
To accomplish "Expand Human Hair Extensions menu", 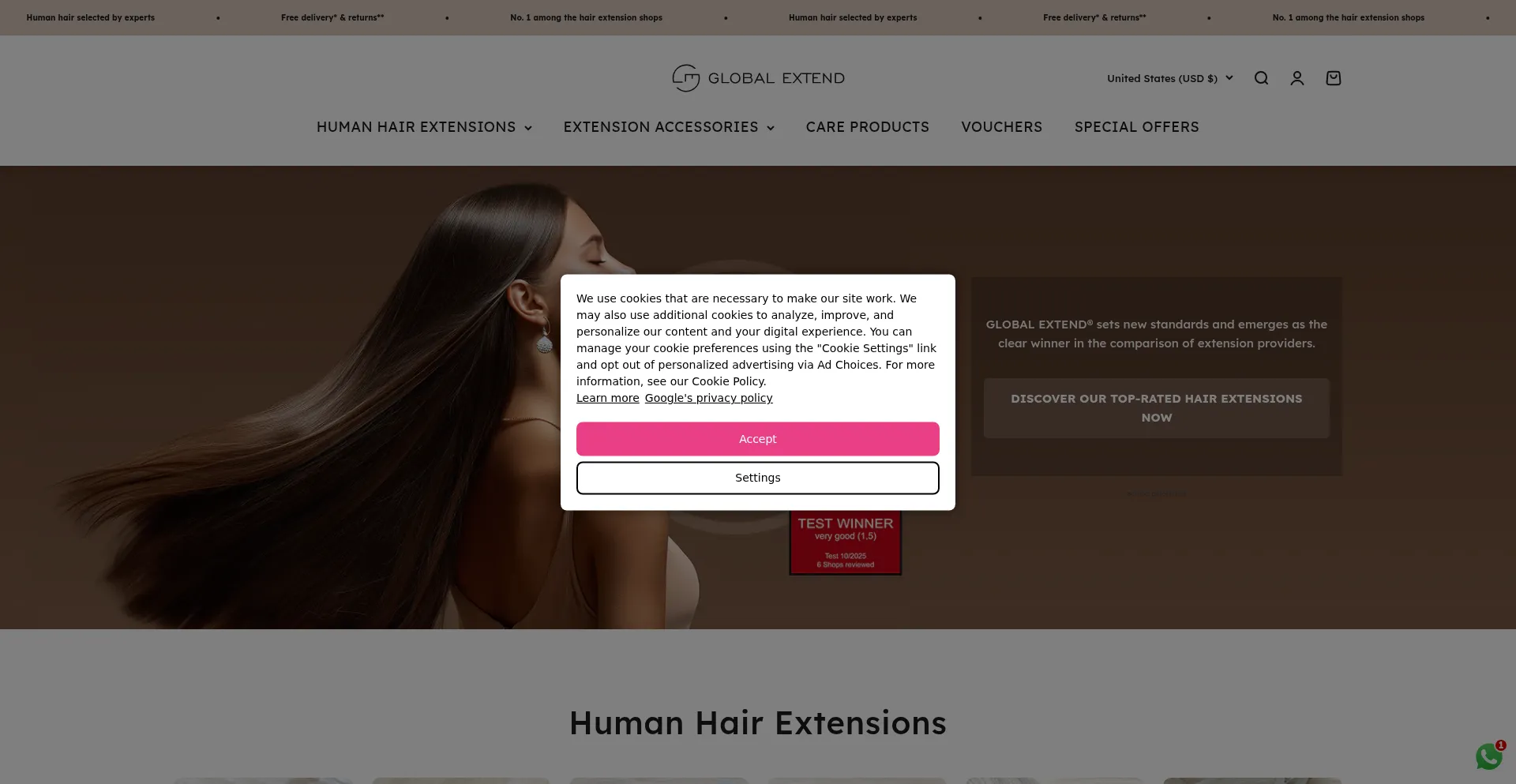I will click(x=424, y=127).
